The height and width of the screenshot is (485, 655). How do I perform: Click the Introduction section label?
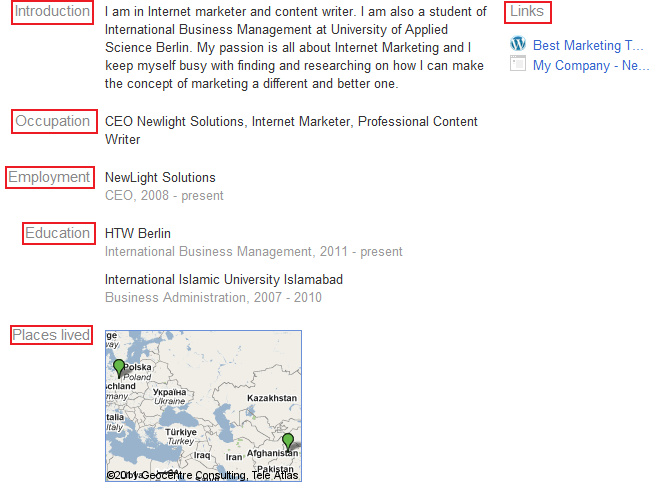[52, 12]
